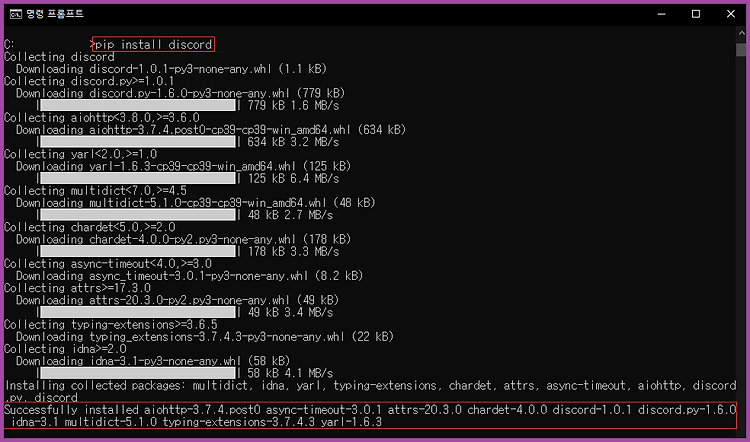Image resolution: width=750 pixels, height=442 pixels.
Task: Click the scrollbar up arrow
Action: [741, 33]
